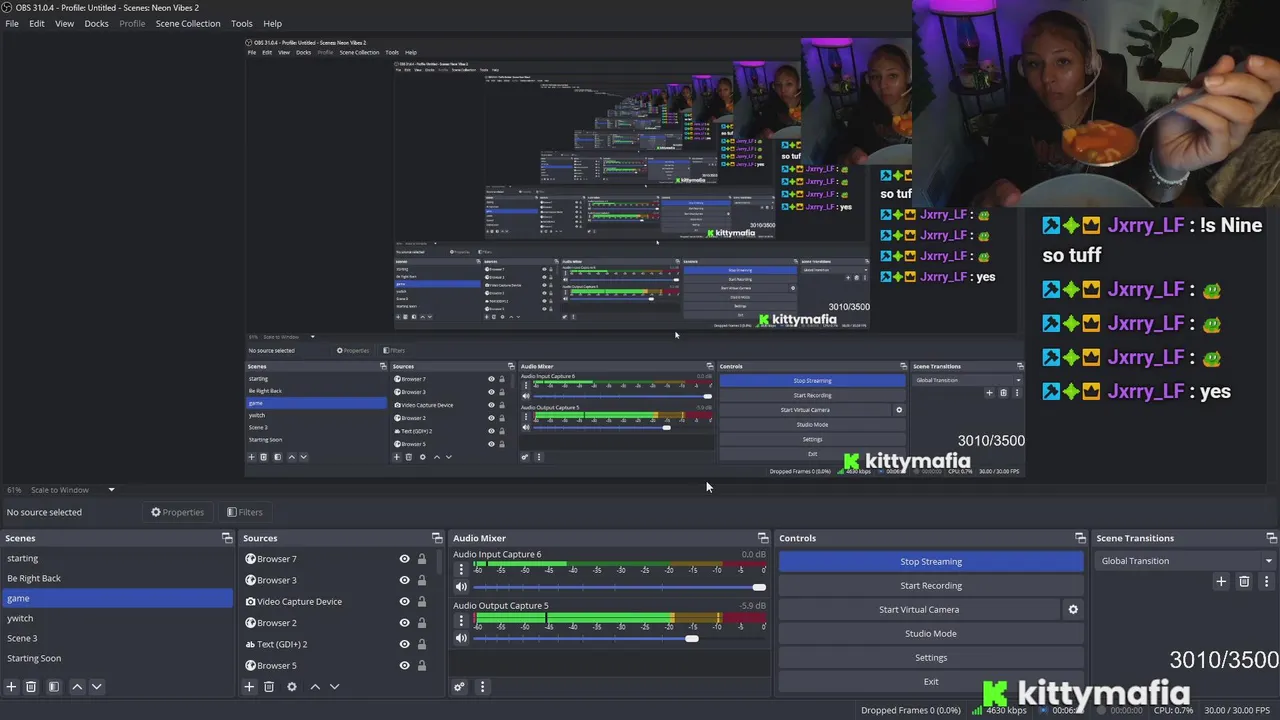This screenshot has width=1280, height=720.
Task: Remove the selected scene with the trash icon
Action: pos(31,687)
